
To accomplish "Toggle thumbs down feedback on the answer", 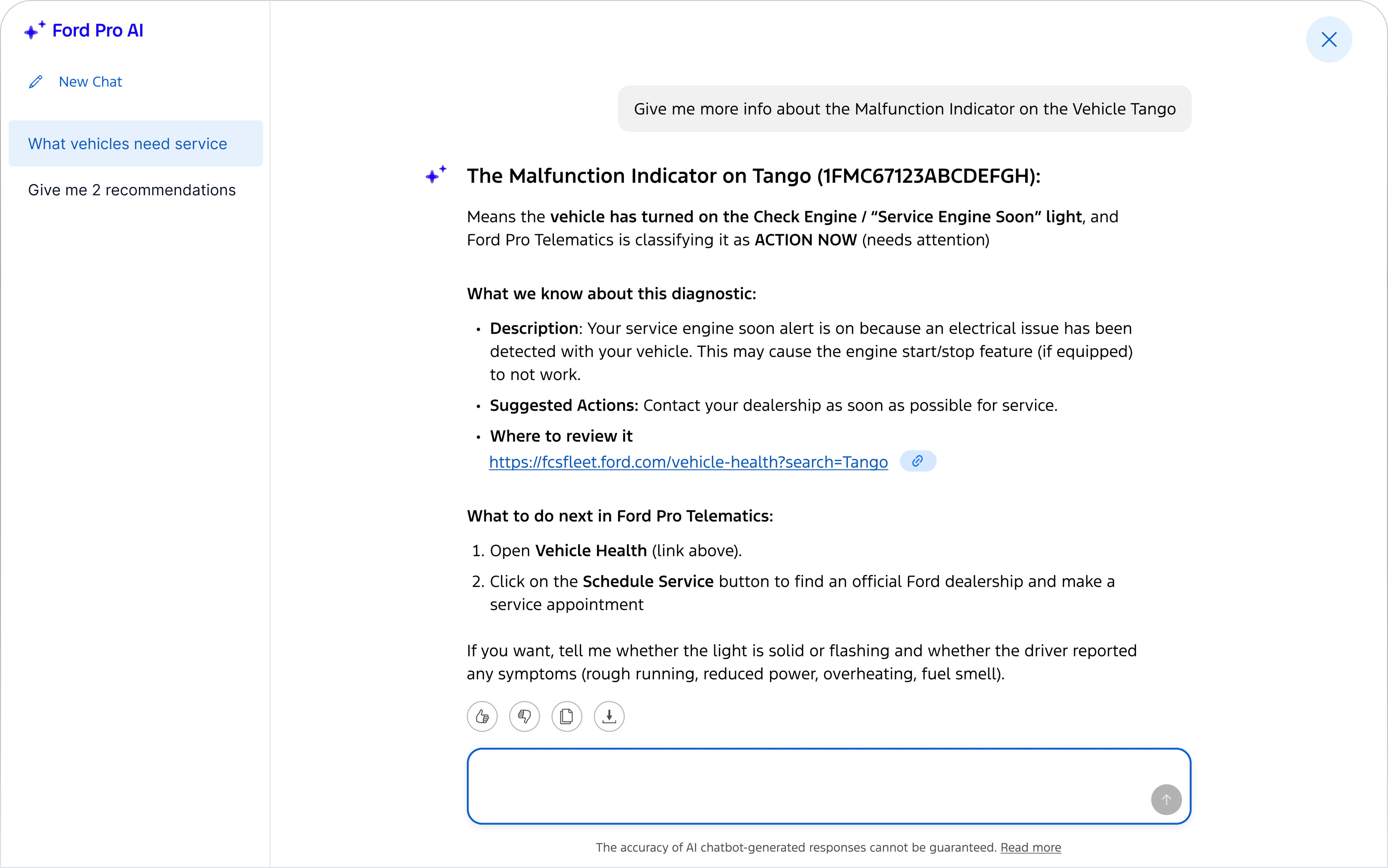I will pos(524,716).
